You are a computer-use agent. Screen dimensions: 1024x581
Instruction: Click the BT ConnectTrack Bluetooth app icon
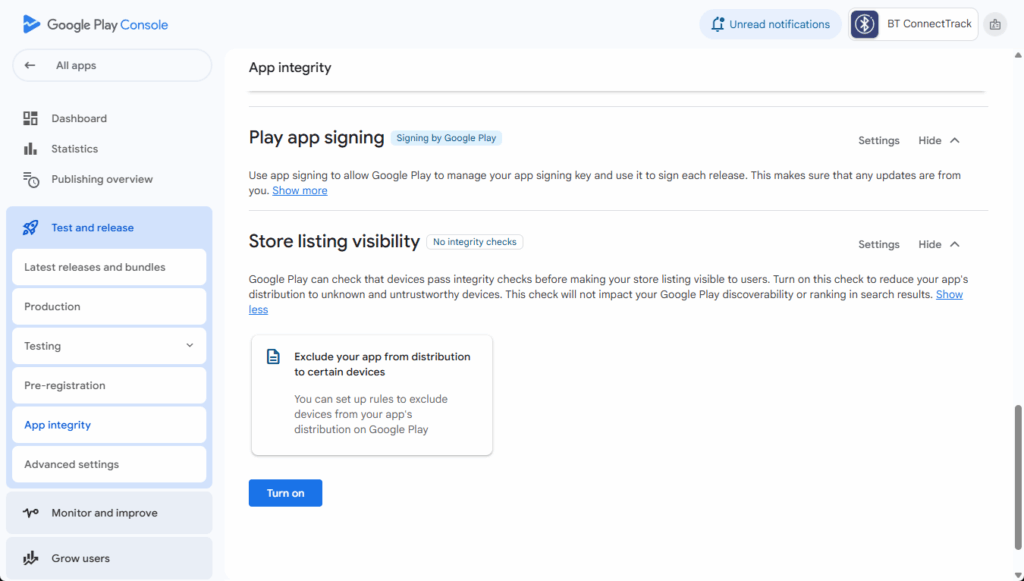coord(864,24)
